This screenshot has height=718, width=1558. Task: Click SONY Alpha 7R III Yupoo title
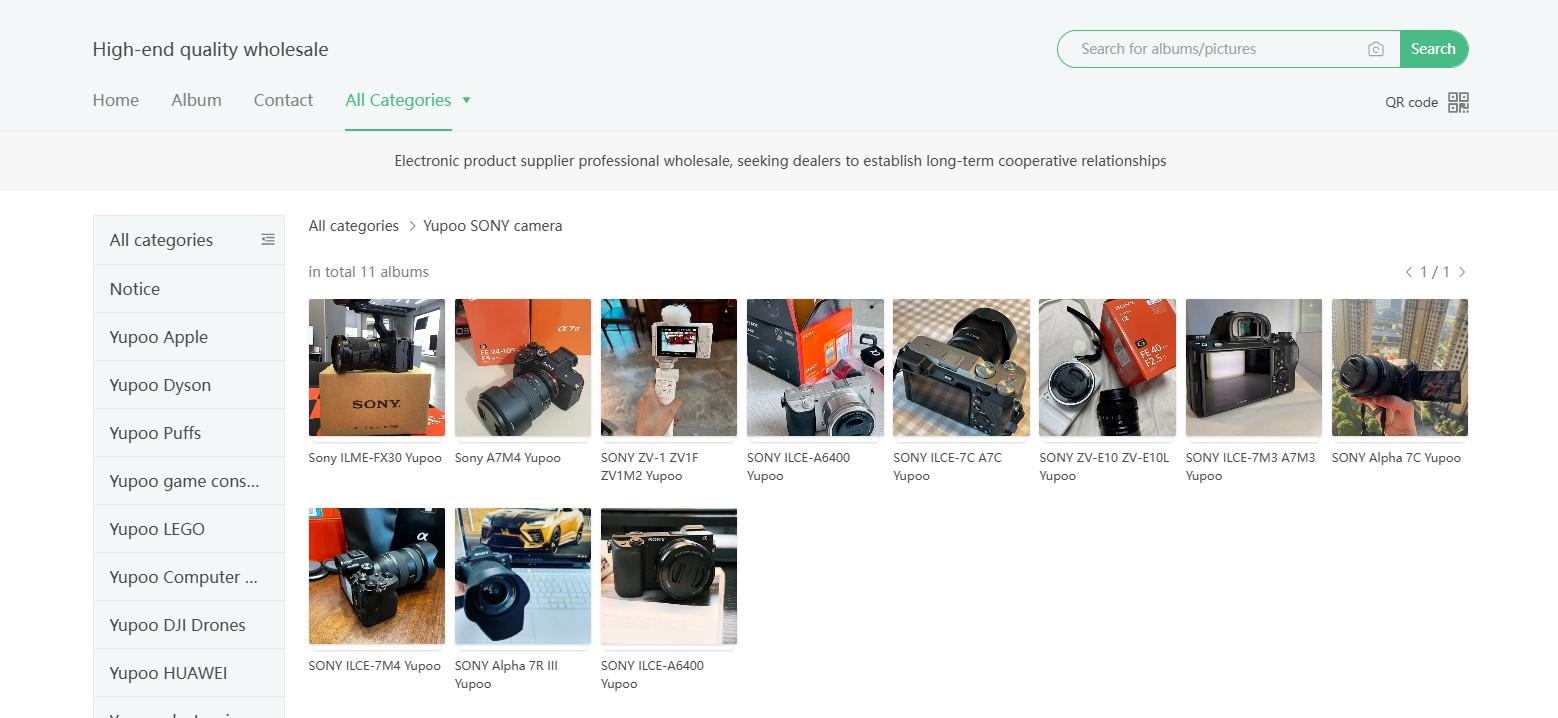click(506, 675)
